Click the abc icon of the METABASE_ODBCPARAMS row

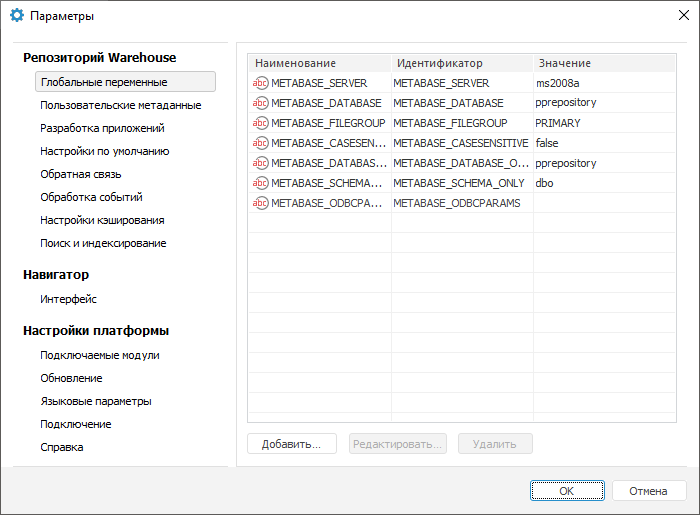261,203
